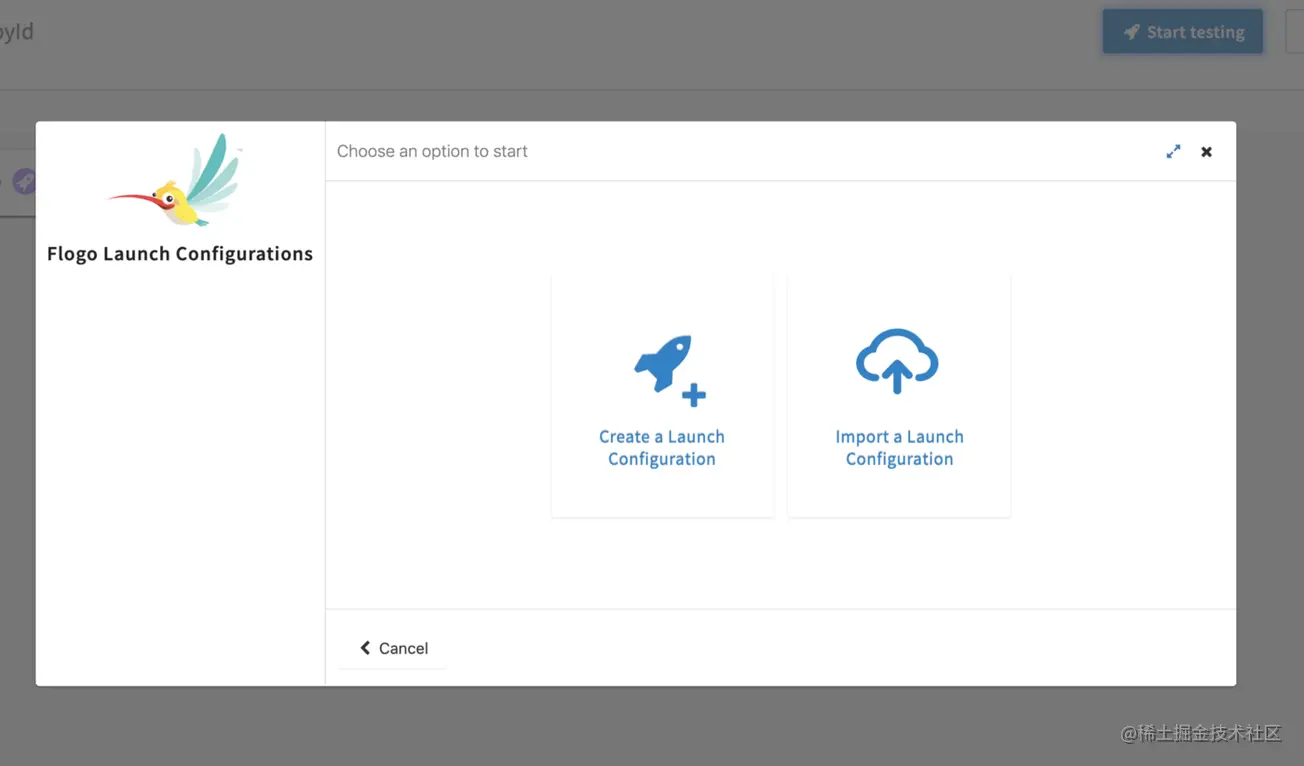Expand the dialog with the fullscreen arrows icon
This screenshot has height=766, width=1304.
point(1173,152)
